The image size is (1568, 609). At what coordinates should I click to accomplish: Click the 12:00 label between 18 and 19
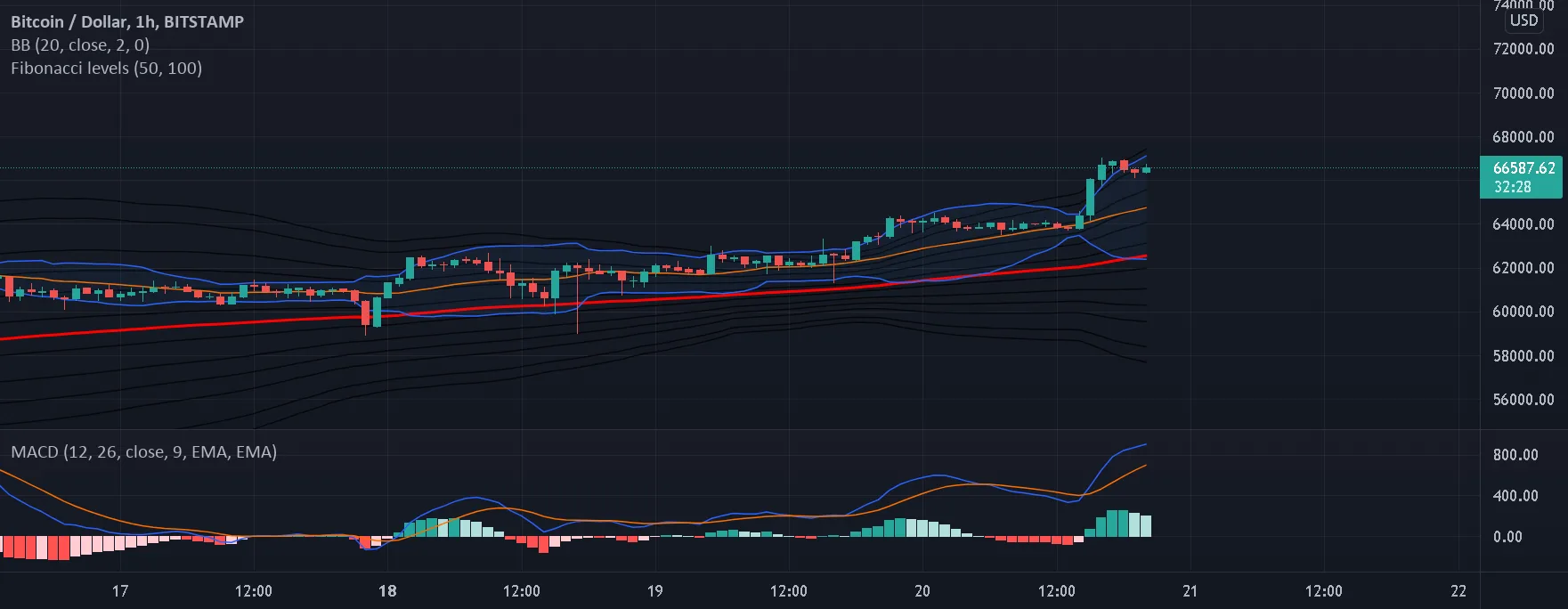[x=521, y=590]
